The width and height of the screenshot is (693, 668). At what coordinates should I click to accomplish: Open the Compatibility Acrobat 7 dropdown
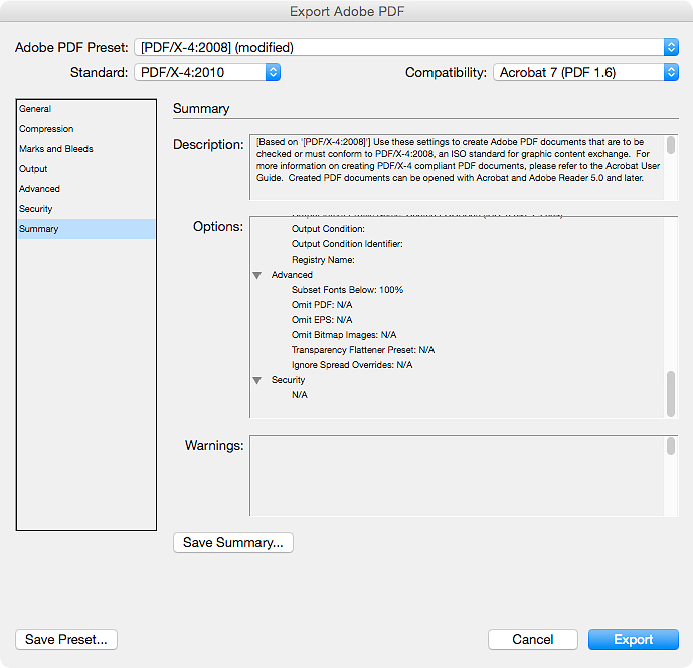point(586,72)
